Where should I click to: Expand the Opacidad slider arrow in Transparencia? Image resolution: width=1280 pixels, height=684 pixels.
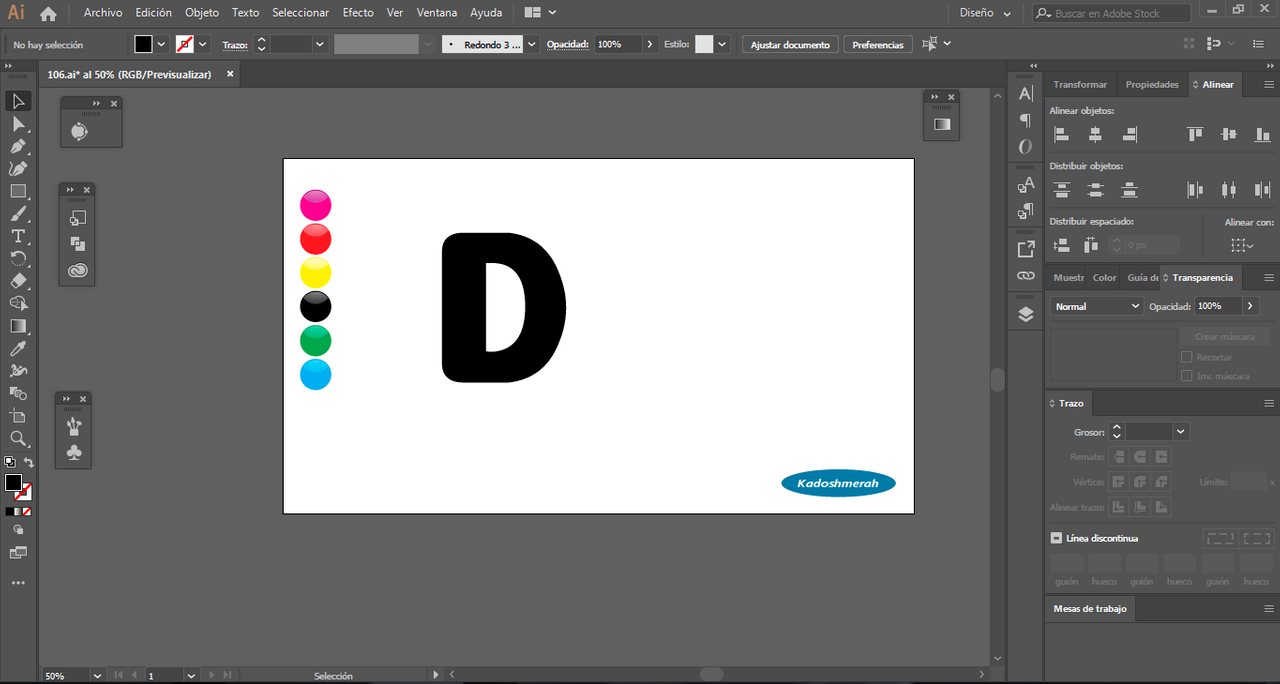click(x=1250, y=306)
